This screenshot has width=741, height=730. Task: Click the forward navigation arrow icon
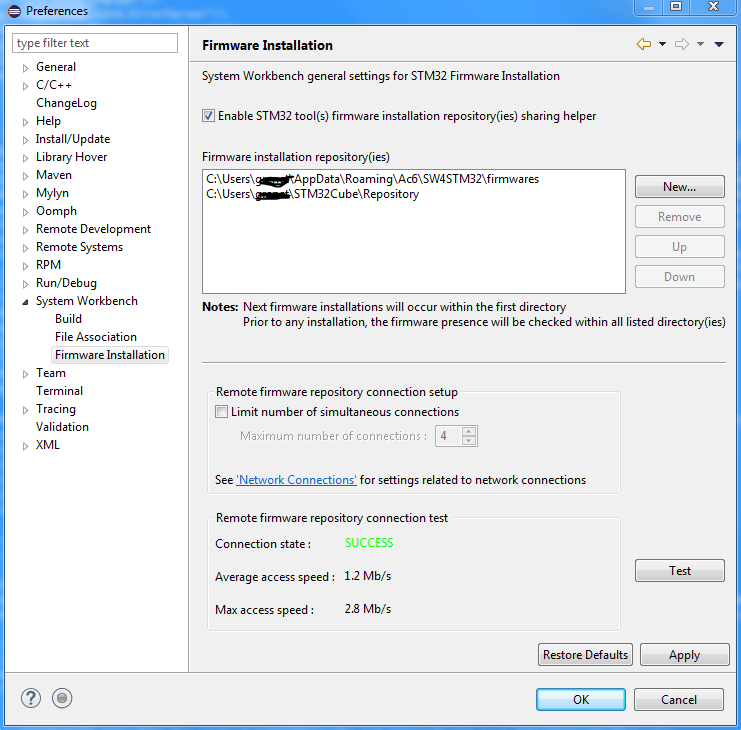pos(682,44)
